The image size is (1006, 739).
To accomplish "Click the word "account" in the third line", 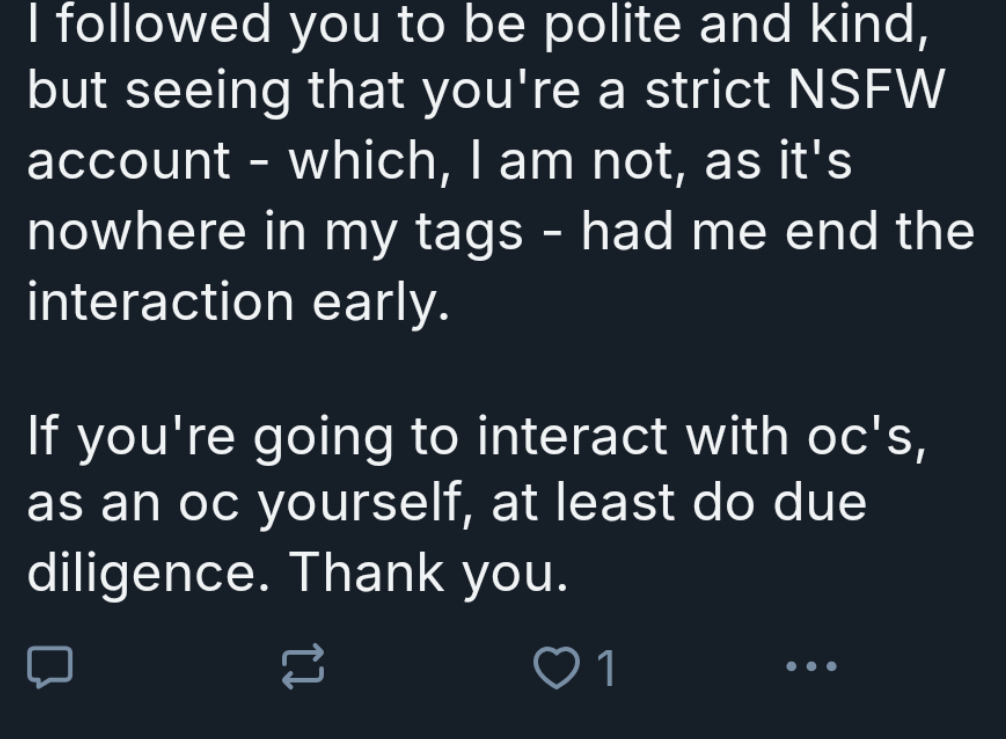I will point(129,162).
